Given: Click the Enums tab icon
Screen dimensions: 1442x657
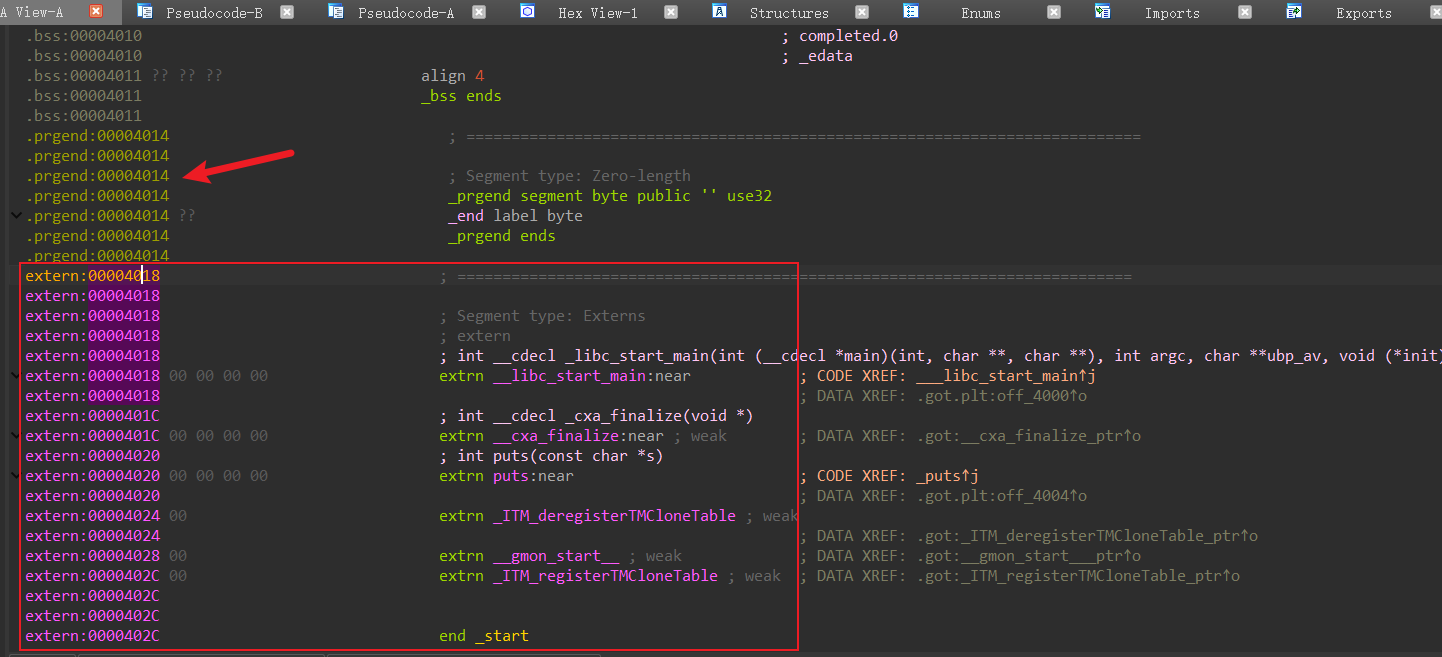Looking at the screenshot, I should [911, 12].
